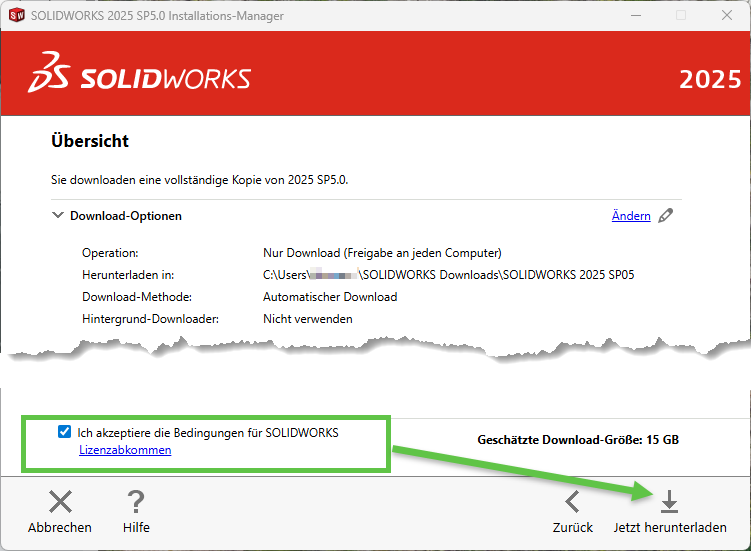The width and height of the screenshot is (751, 551).
Task: Start download with Jetzt herunterladen icon
Action: [x=670, y=502]
